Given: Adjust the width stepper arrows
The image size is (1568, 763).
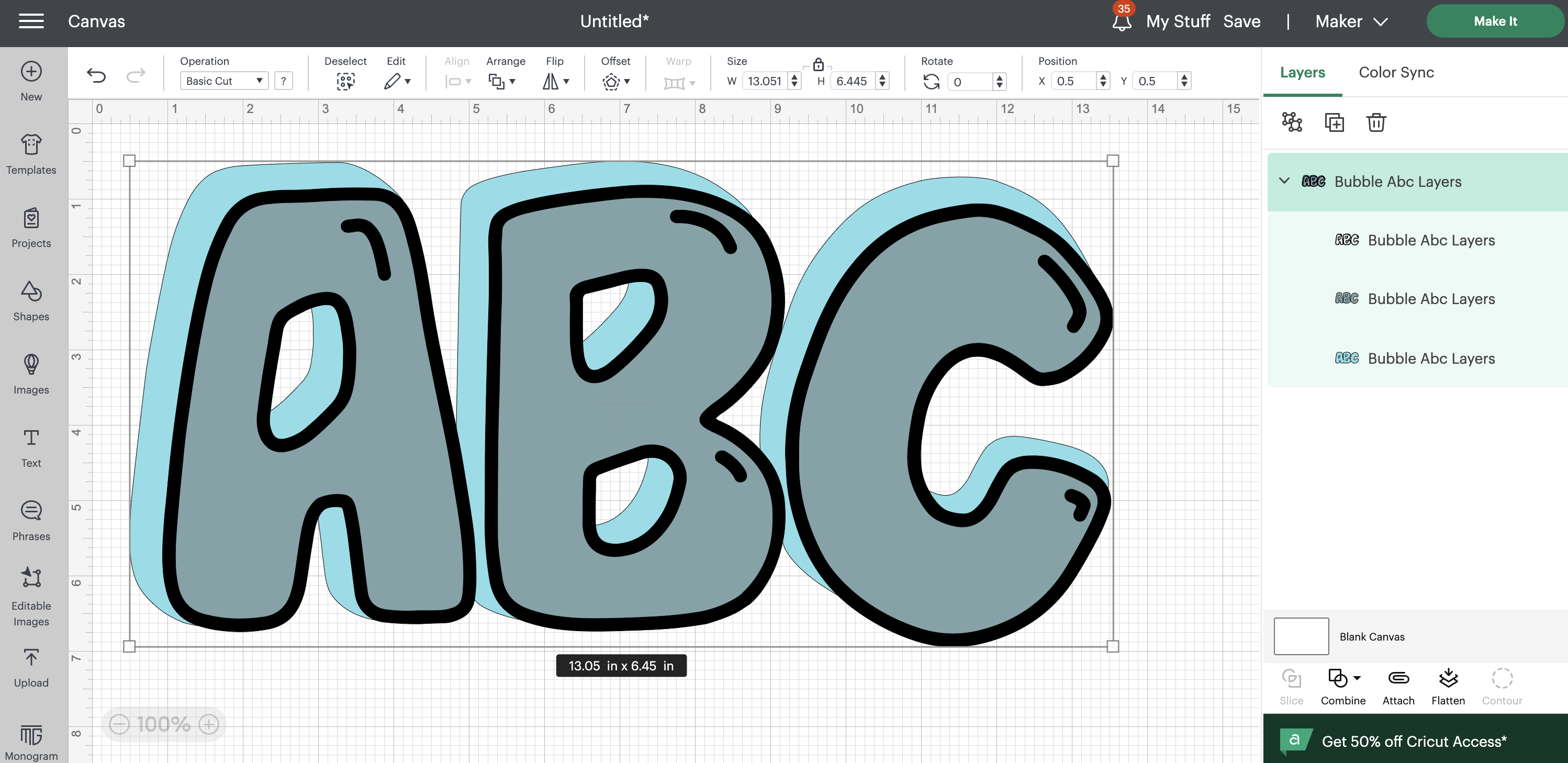Looking at the screenshot, I should coord(794,81).
